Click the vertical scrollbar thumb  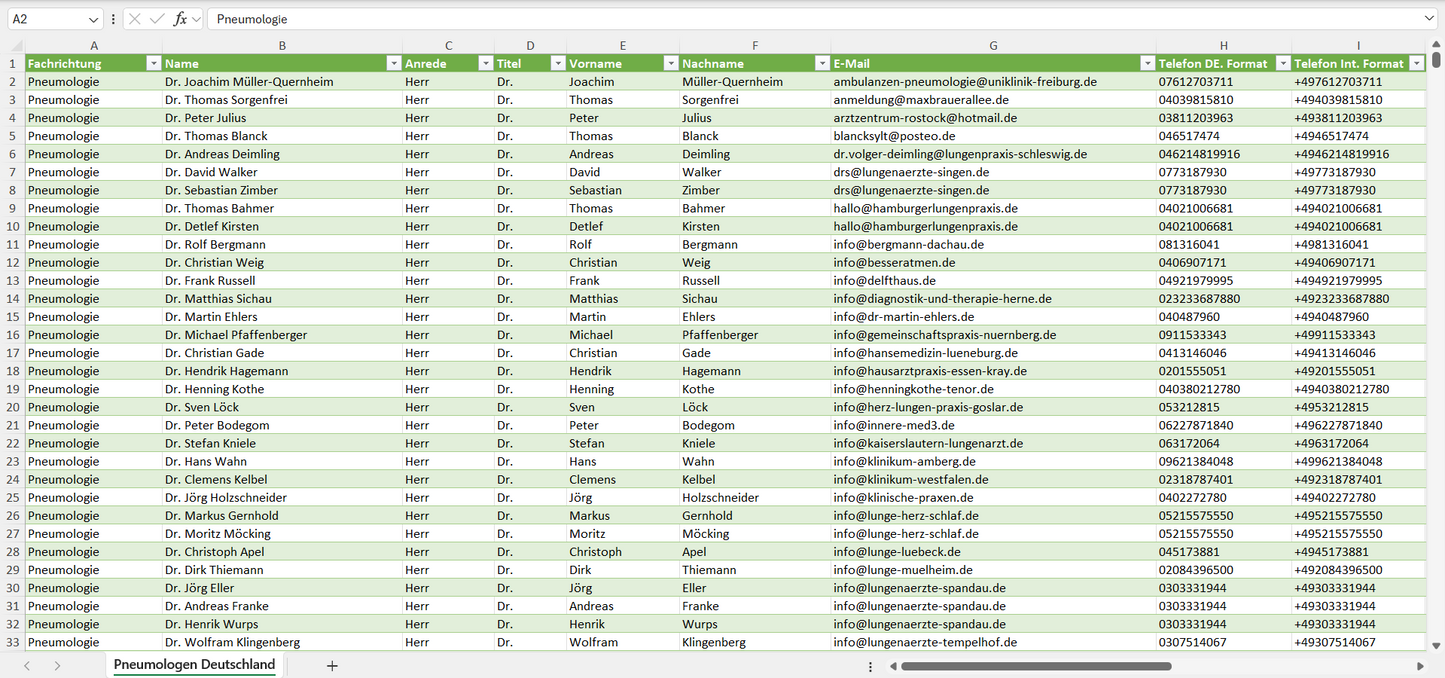click(1437, 60)
